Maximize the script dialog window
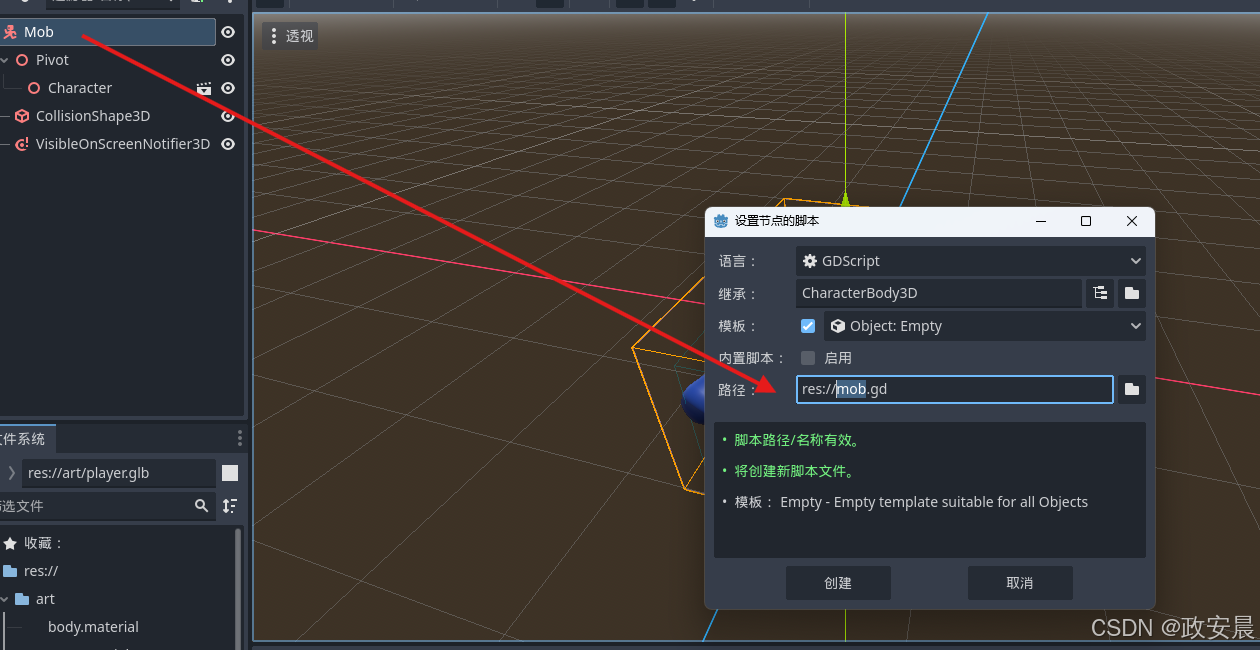The width and height of the screenshot is (1260, 650). click(1086, 221)
